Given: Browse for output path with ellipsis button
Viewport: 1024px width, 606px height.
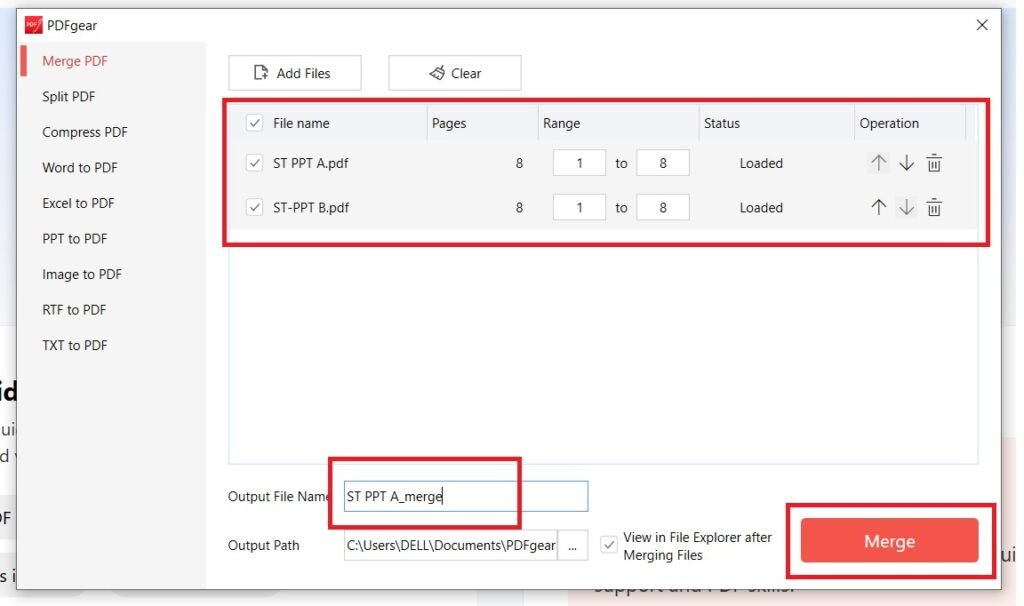Looking at the screenshot, I should [x=572, y=546].
